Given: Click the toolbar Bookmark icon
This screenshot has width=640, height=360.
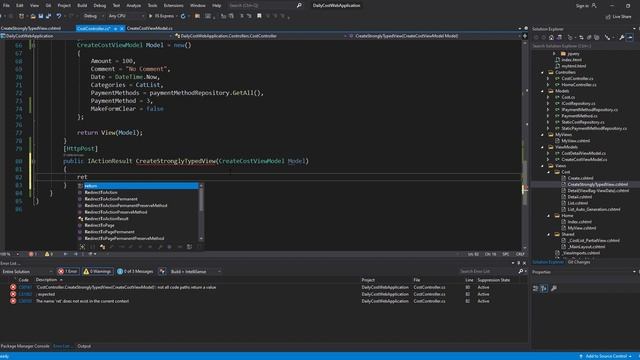Looking at the screenshot, I should pos(259,16).
